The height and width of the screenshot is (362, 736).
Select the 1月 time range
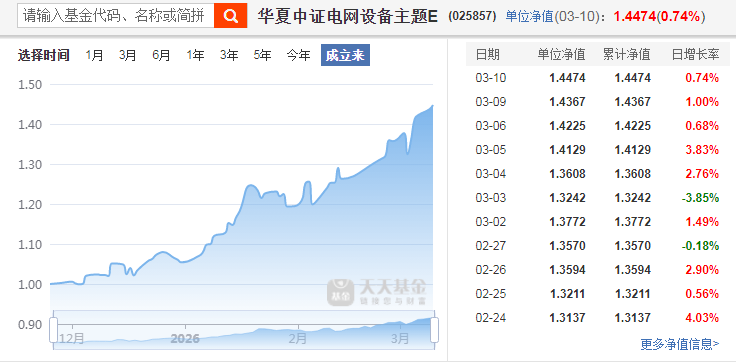pos(94,55)
